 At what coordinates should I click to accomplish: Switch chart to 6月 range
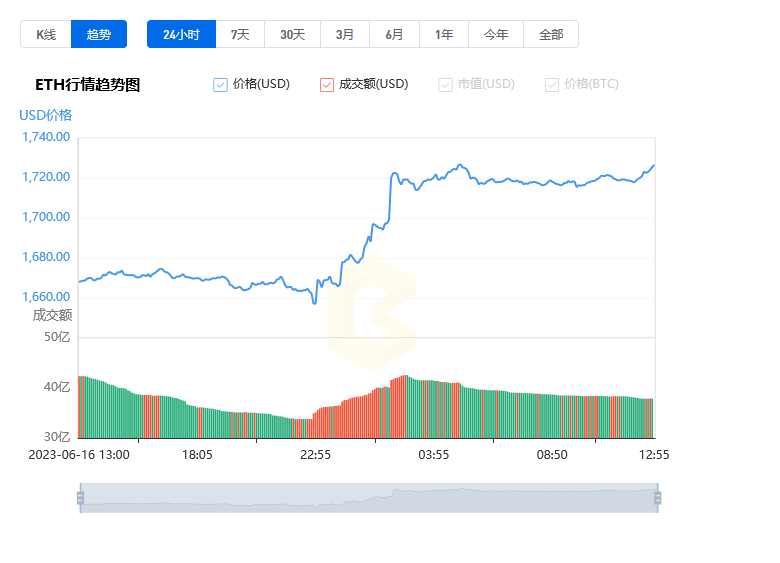[x=394, y=34]
